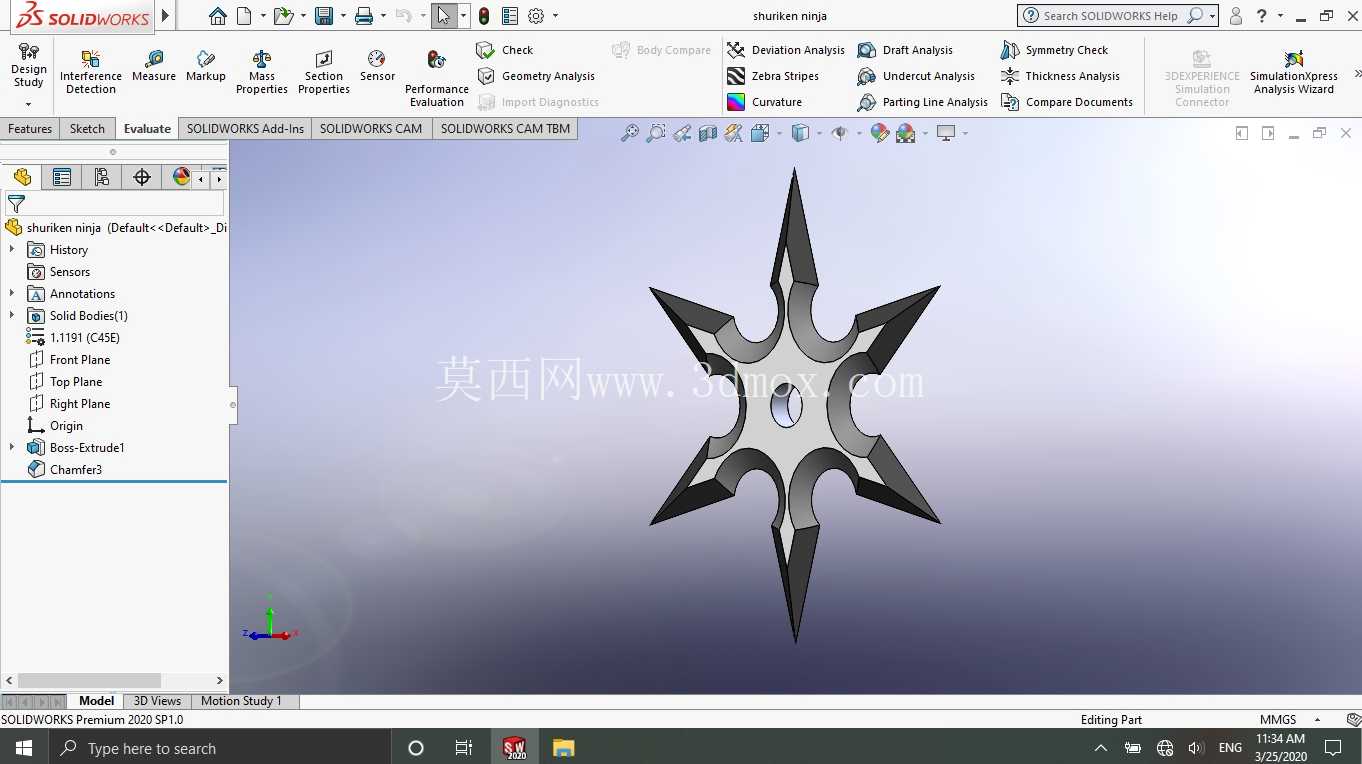Click the Rebuild traffic light icon
Screen dimensions: 1362x764
(x=484, y=16)
